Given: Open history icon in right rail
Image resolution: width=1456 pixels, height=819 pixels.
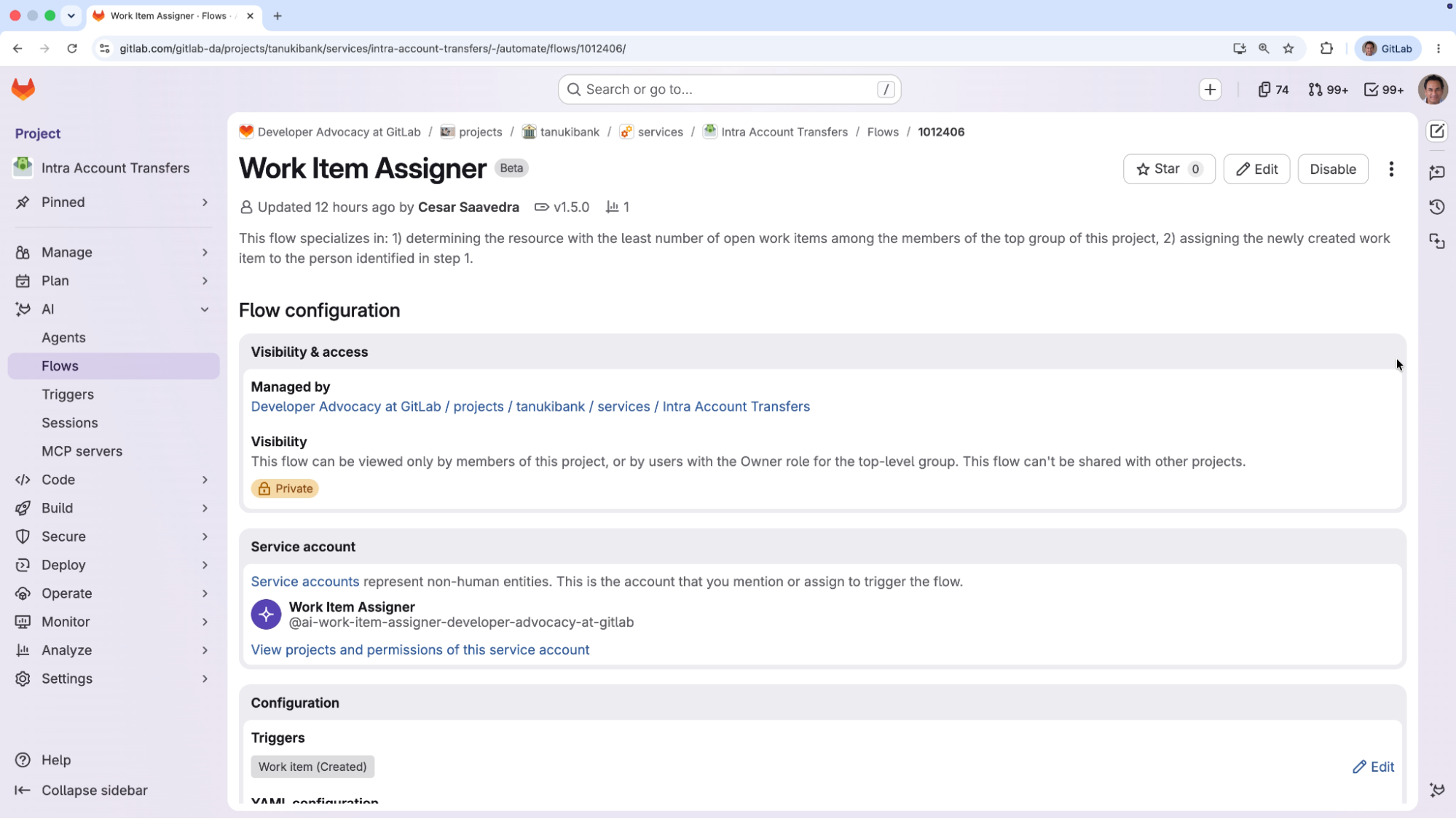Looking at the screenshot, I should pos(1436,207).
